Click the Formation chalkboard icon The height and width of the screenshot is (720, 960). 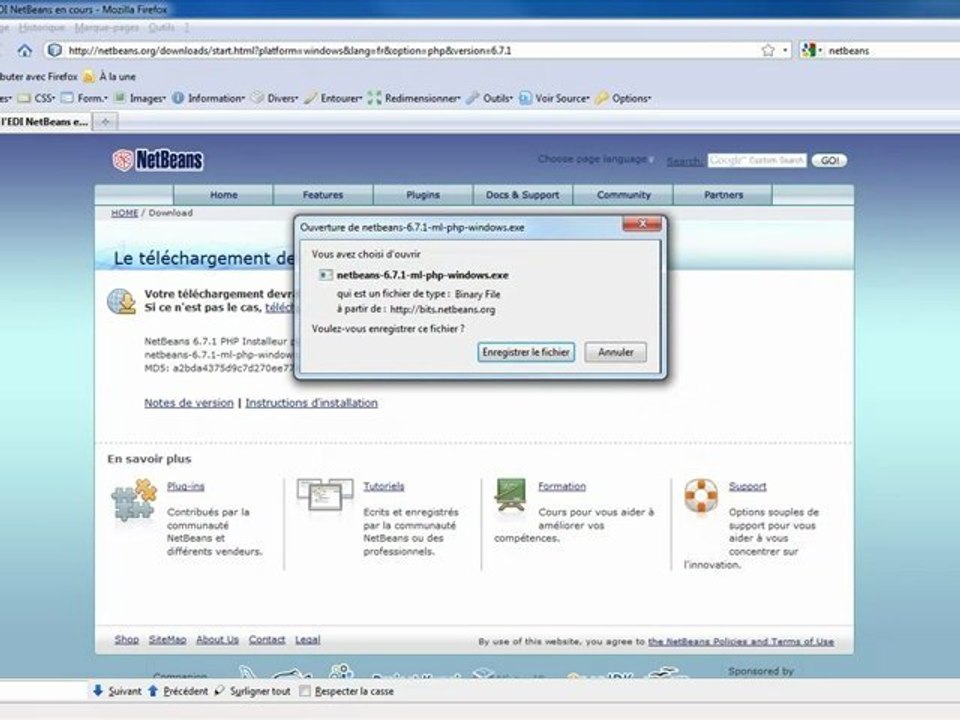[x=511, y=495]
